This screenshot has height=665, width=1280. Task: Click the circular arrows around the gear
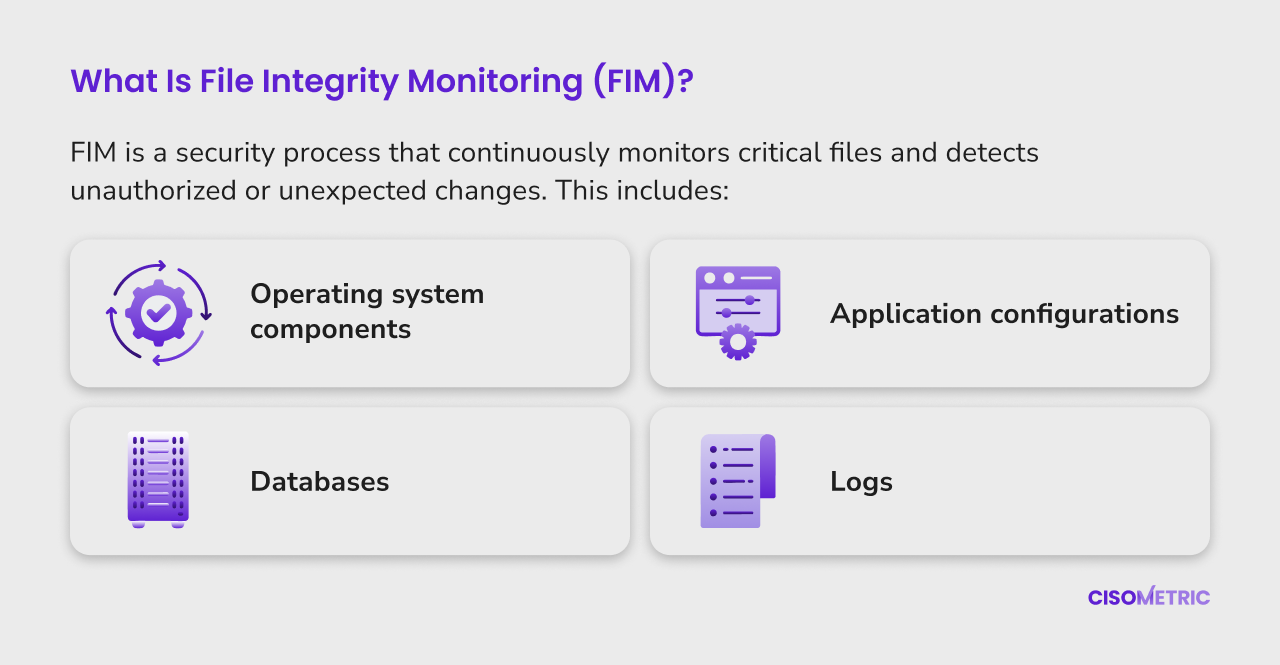click(x=158, y=313)
